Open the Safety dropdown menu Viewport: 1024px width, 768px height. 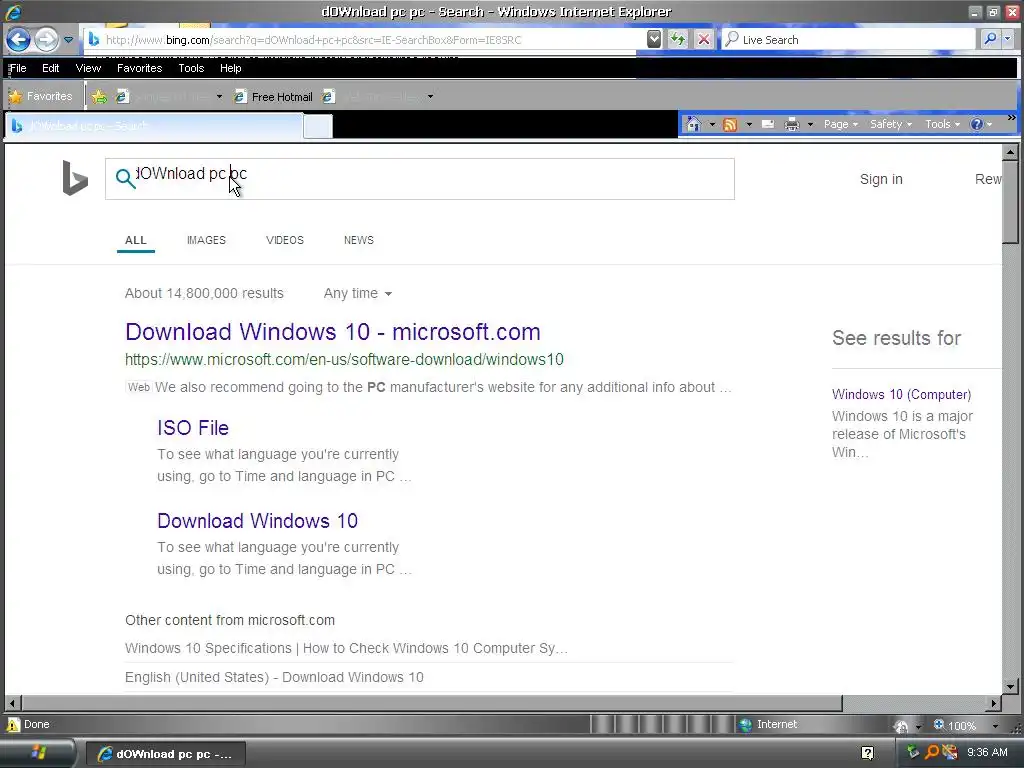tap(890, 124)
